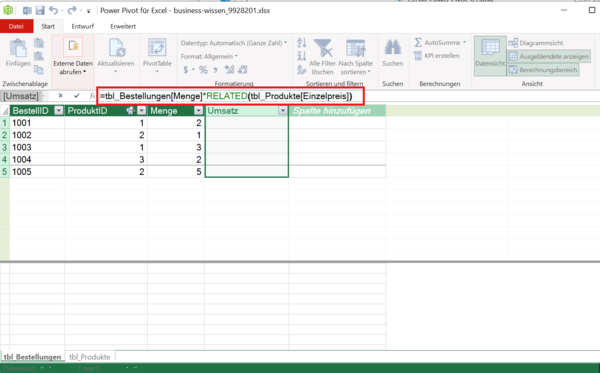The image size is (600, 373).
Task: Decrease decimal places icon
Action: [243, 70]
